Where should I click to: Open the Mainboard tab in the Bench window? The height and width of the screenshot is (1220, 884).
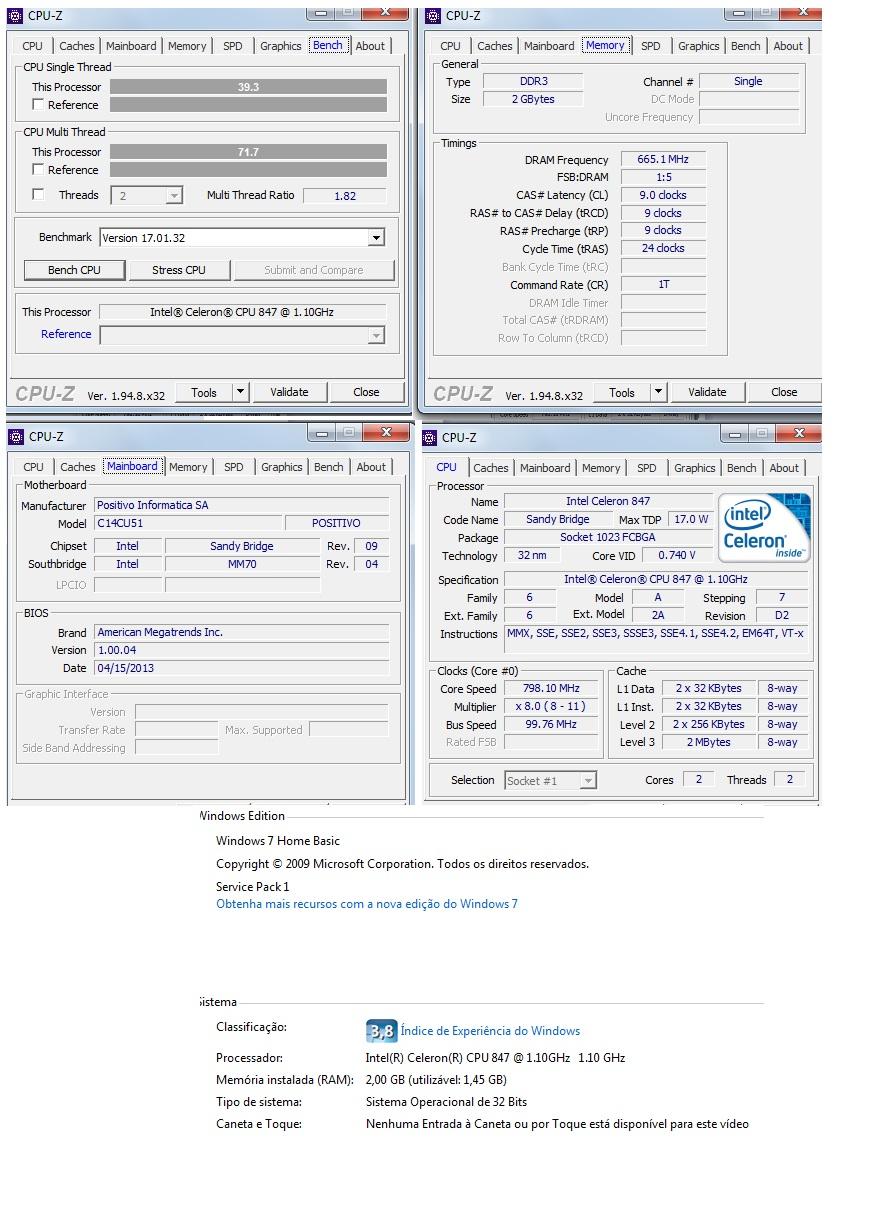(131, 46)
